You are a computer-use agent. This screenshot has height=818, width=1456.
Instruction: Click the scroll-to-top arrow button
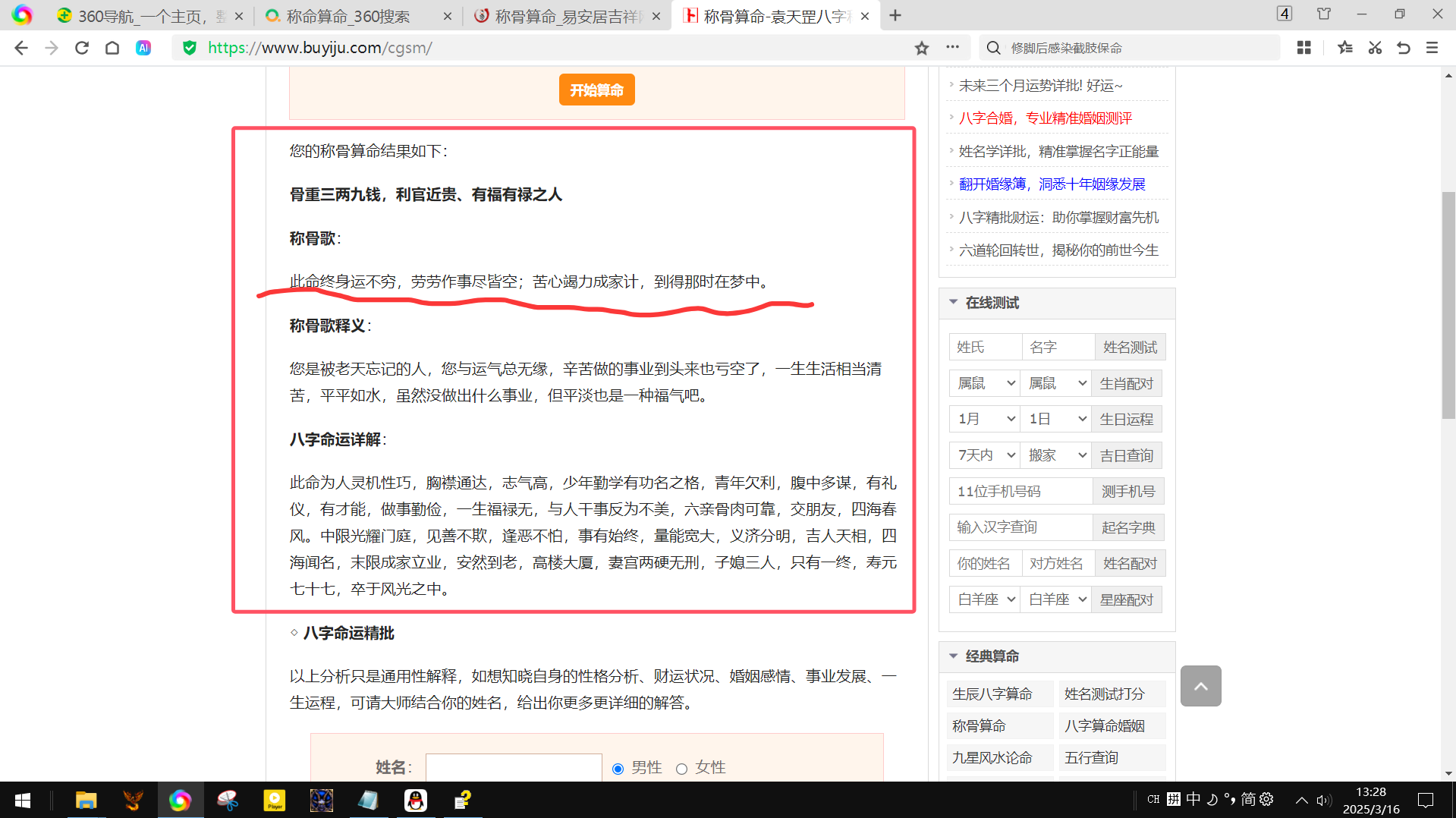pyautogui.click(x=1201, y=686)
